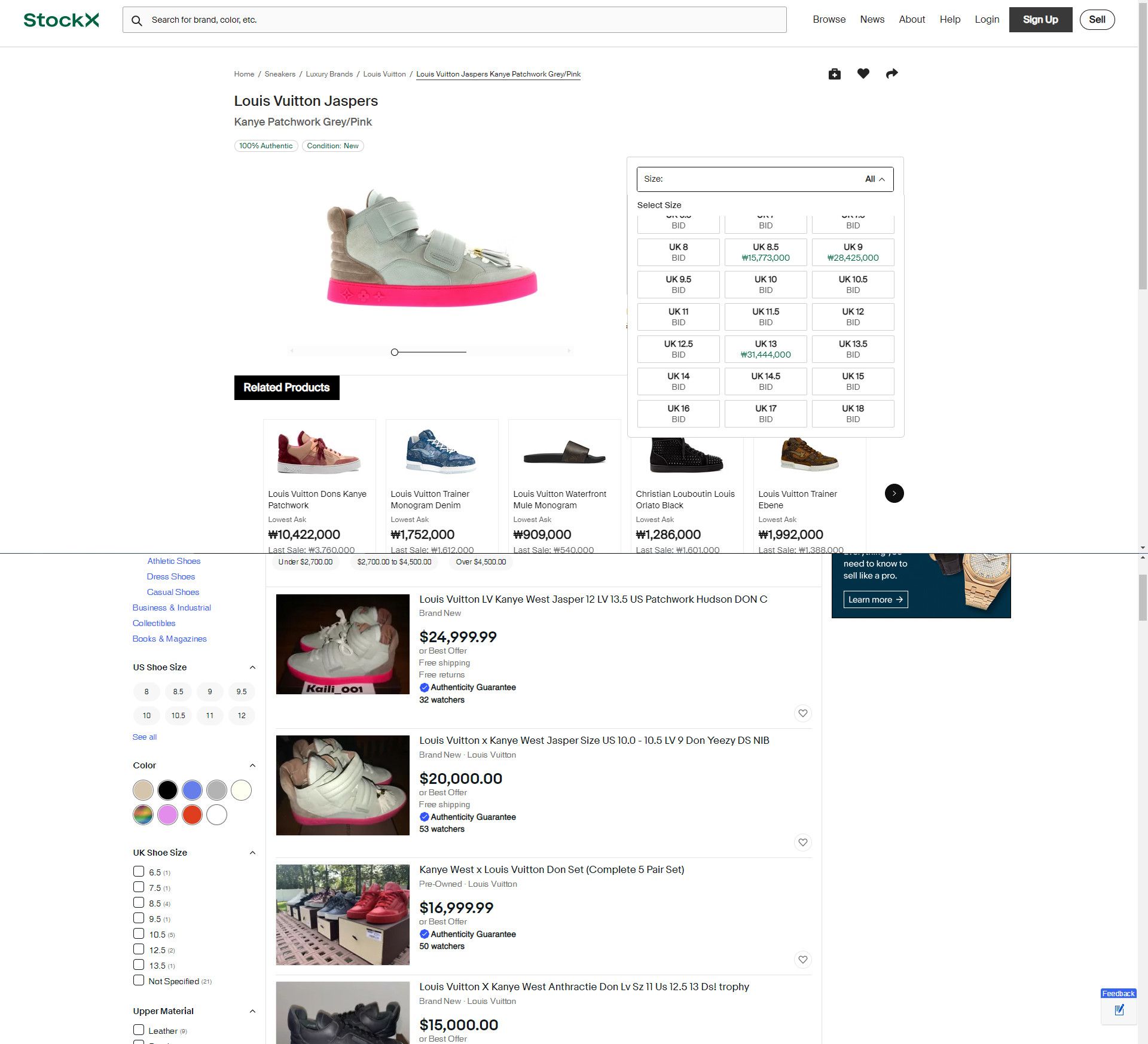Viewport: 1148px width, 1044px height.
Task: Collapse the Size All dropdown
Action: point(765,179)
